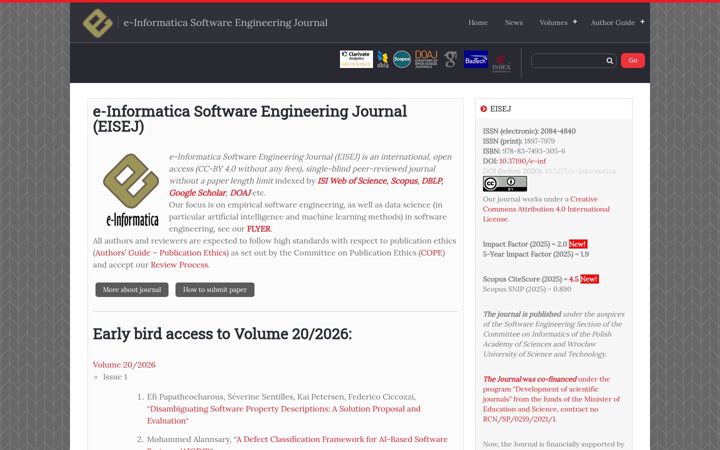Follow the DOAJ text link
The height and width of the screenshot is (450, 720).
240,193
